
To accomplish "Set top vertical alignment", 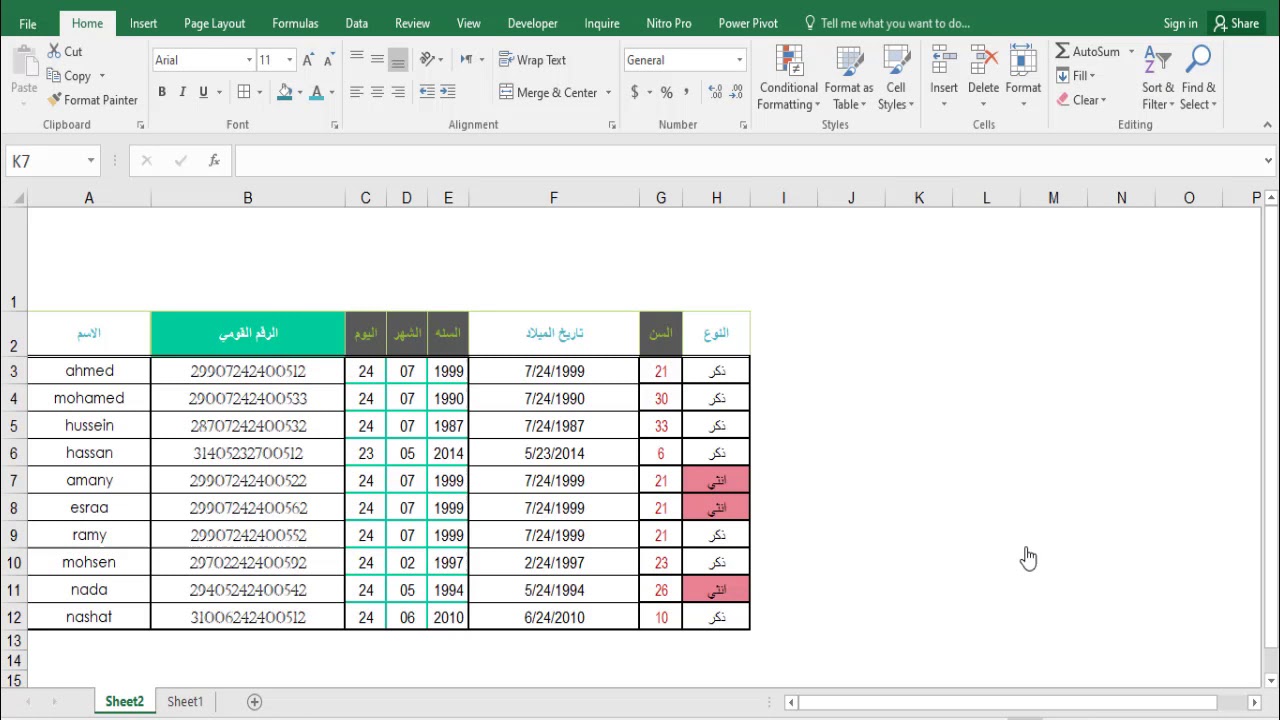I will tap(357, 60).
